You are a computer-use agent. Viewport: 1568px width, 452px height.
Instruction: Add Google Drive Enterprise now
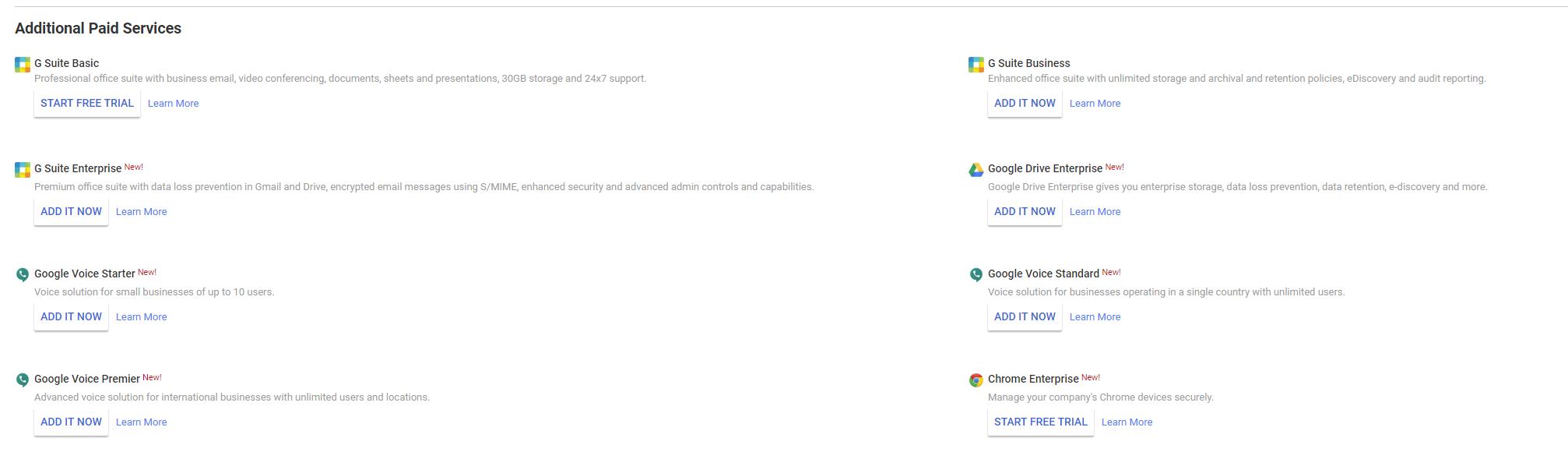click(x=1025, y=211)
